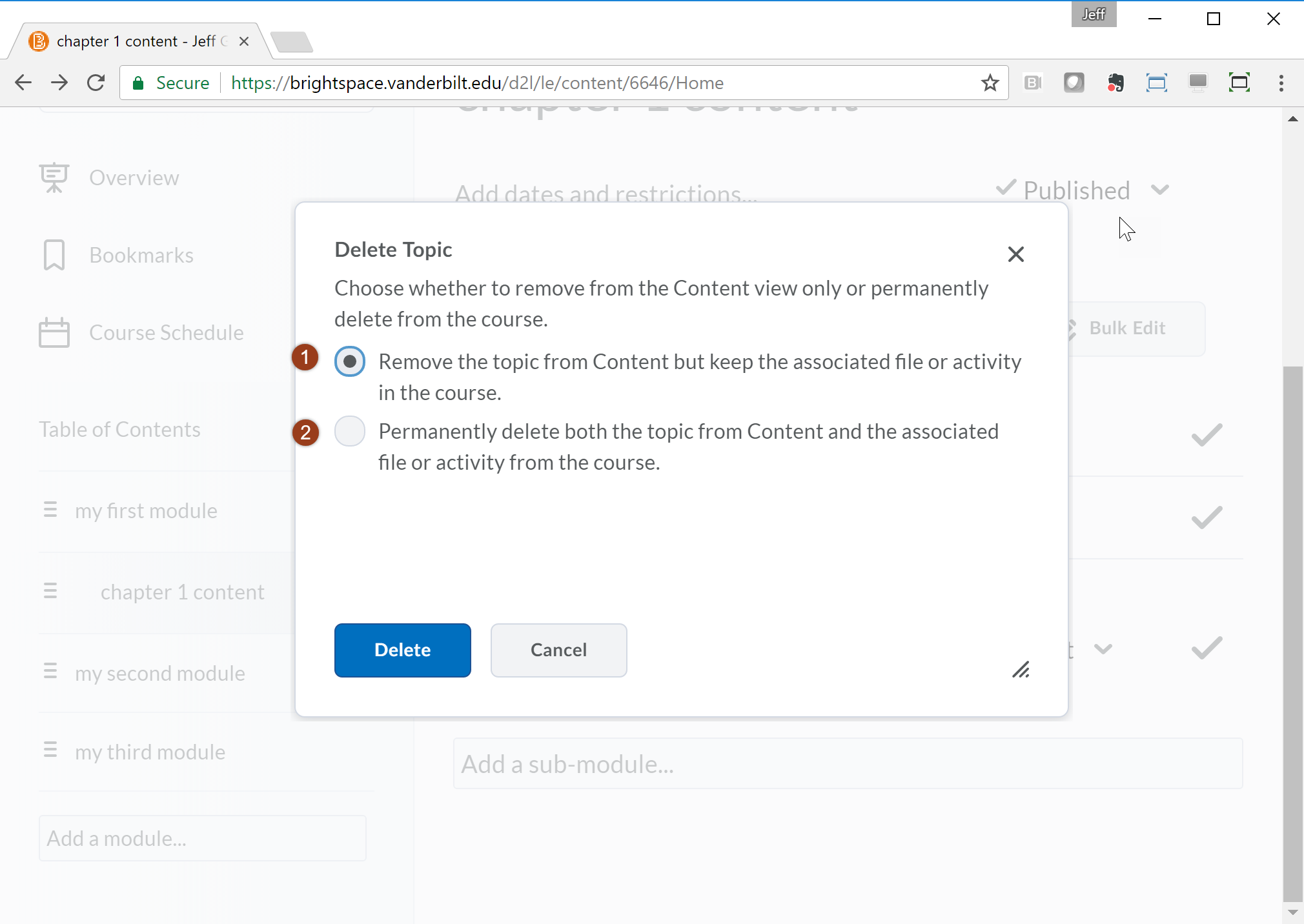The height and width of the screenshot is (924, 1304).
Task: Select my first module in the tree
Action: [x=146, y=511]
